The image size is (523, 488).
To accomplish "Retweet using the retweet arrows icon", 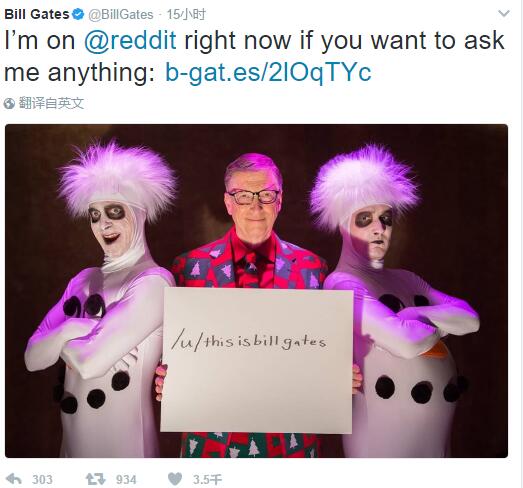I will tap(96, 479).
